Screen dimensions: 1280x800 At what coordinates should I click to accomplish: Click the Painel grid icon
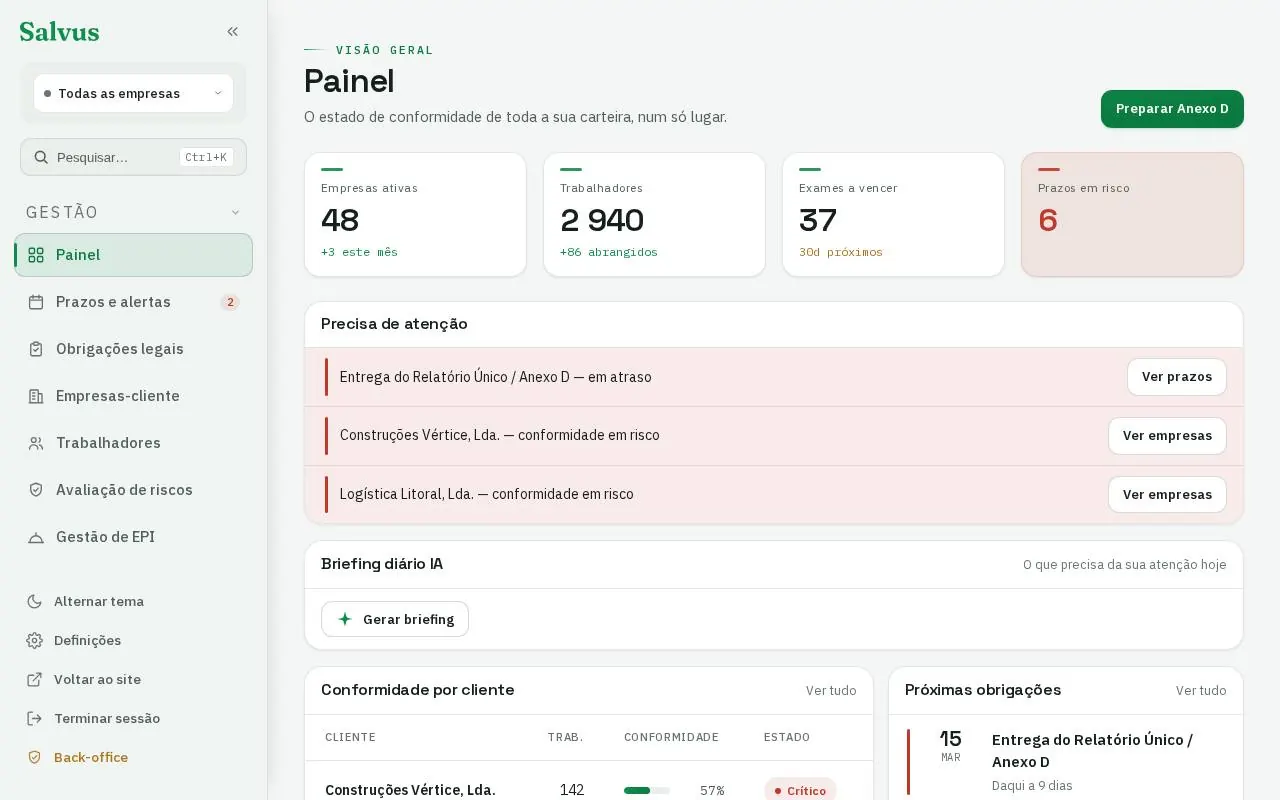pos(36,255)
